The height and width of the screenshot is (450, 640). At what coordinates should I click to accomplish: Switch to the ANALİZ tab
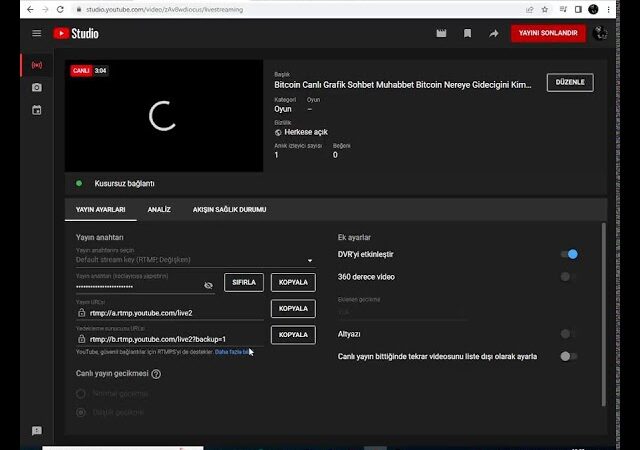159,210
